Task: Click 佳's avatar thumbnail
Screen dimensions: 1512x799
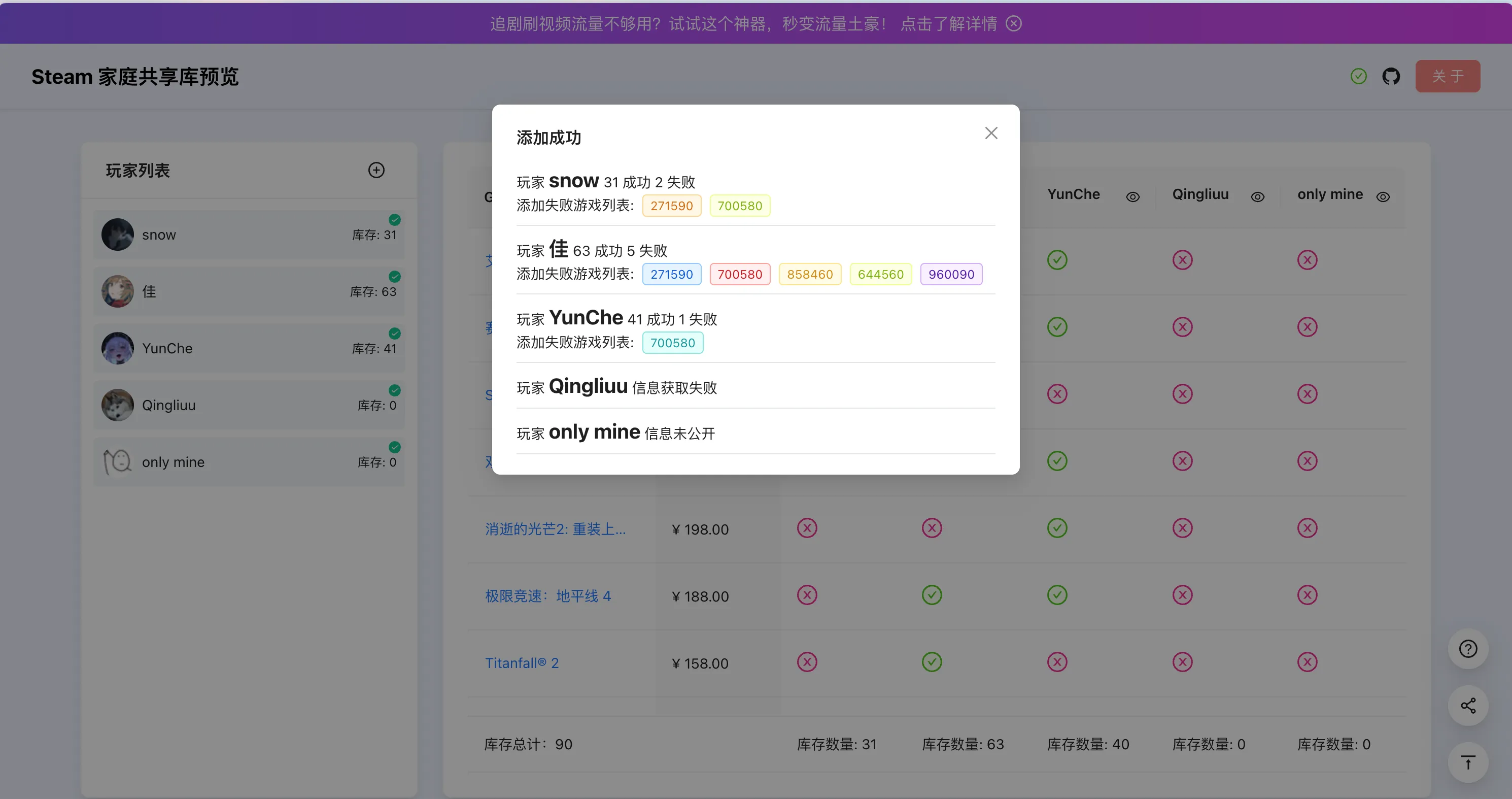Action: tap(117, 291)
